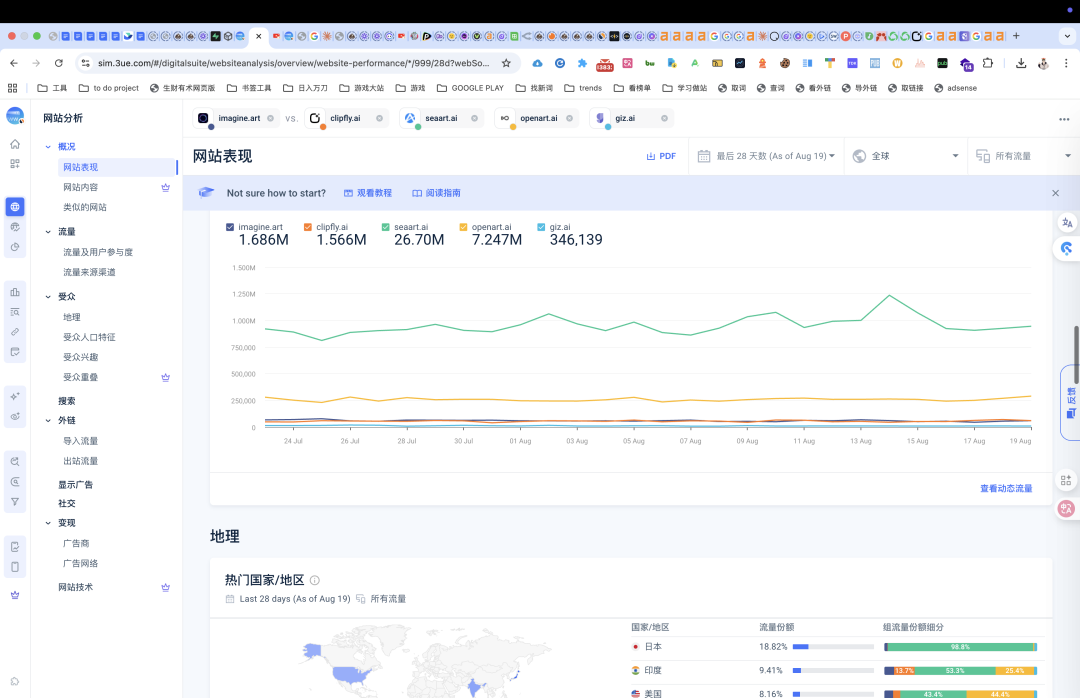Click the browser address bar

294,63
